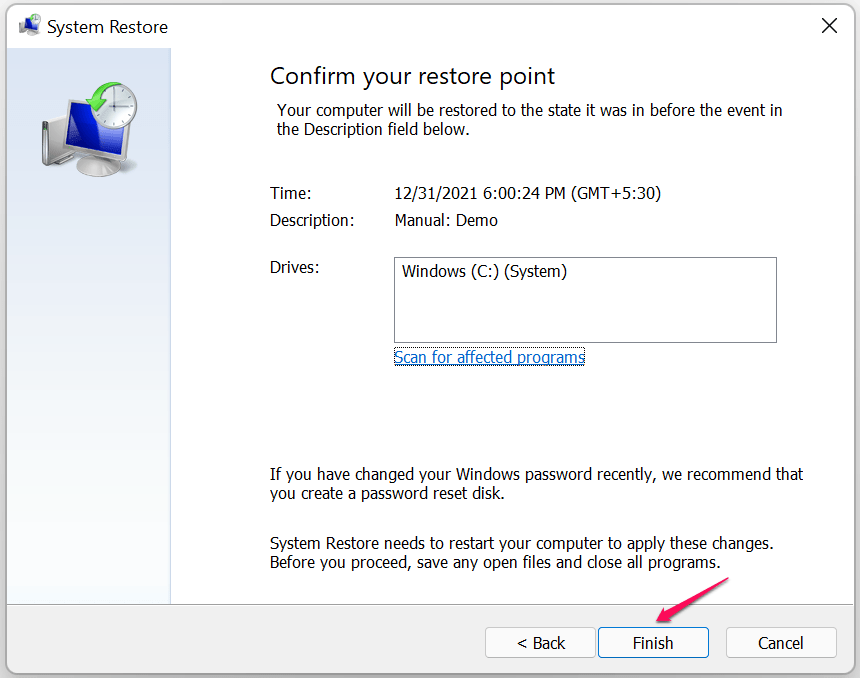860x678 pixels.
Task: Cancel the restore operation
Action: click(x=780, y=643)
